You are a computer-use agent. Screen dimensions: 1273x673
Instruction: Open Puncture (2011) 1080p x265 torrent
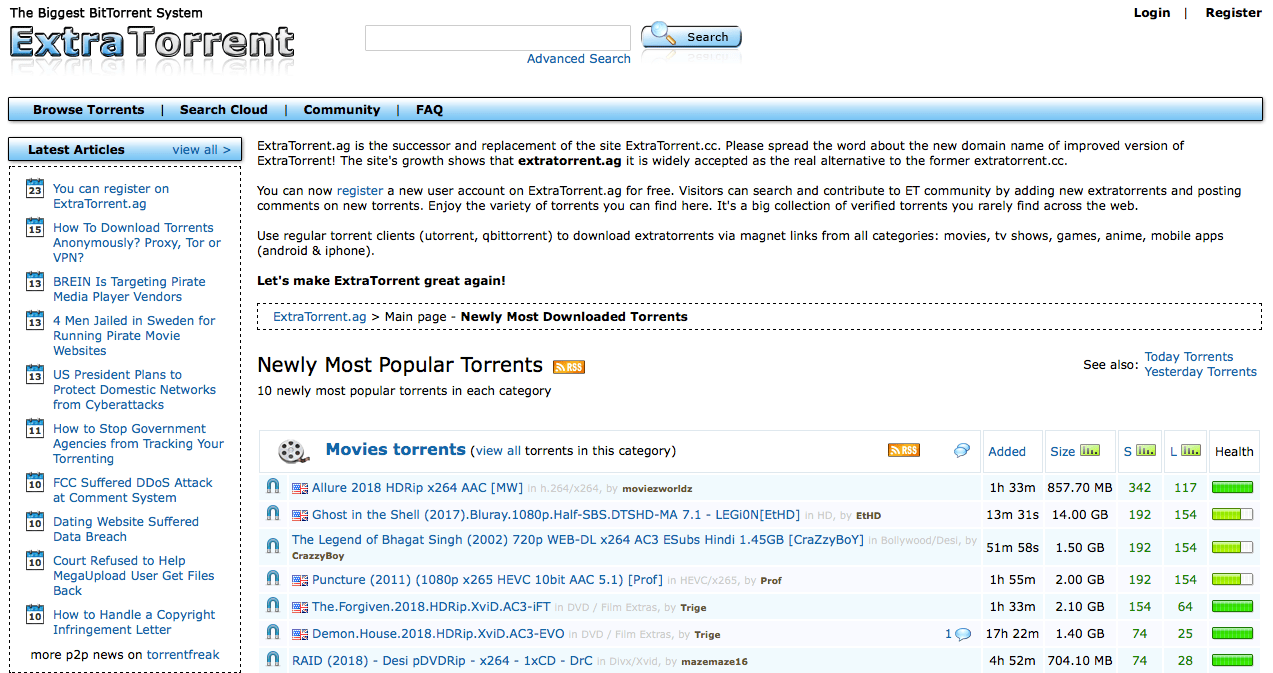click(488, 579)
